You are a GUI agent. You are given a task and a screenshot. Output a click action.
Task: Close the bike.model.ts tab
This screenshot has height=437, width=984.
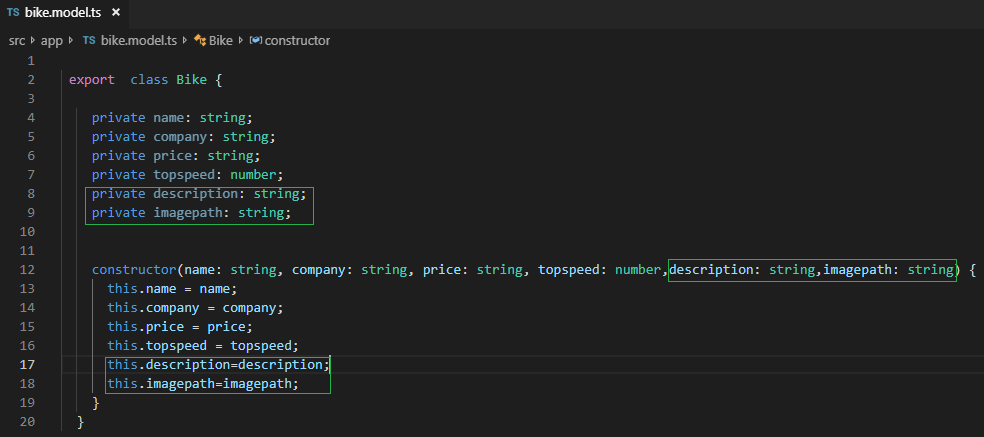click(115, 14)
